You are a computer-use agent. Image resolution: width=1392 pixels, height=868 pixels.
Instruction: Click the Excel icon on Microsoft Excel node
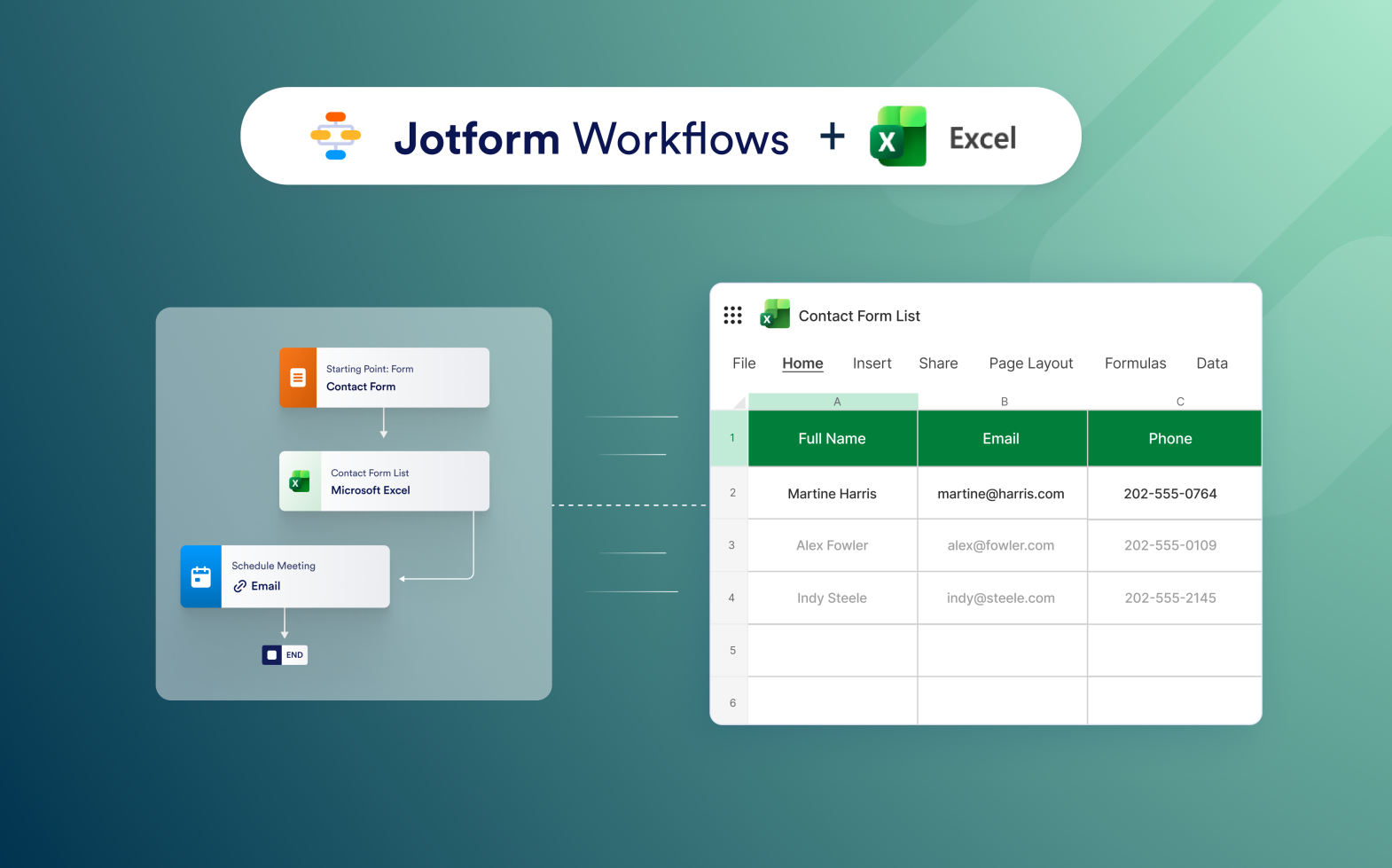(300, 481)
